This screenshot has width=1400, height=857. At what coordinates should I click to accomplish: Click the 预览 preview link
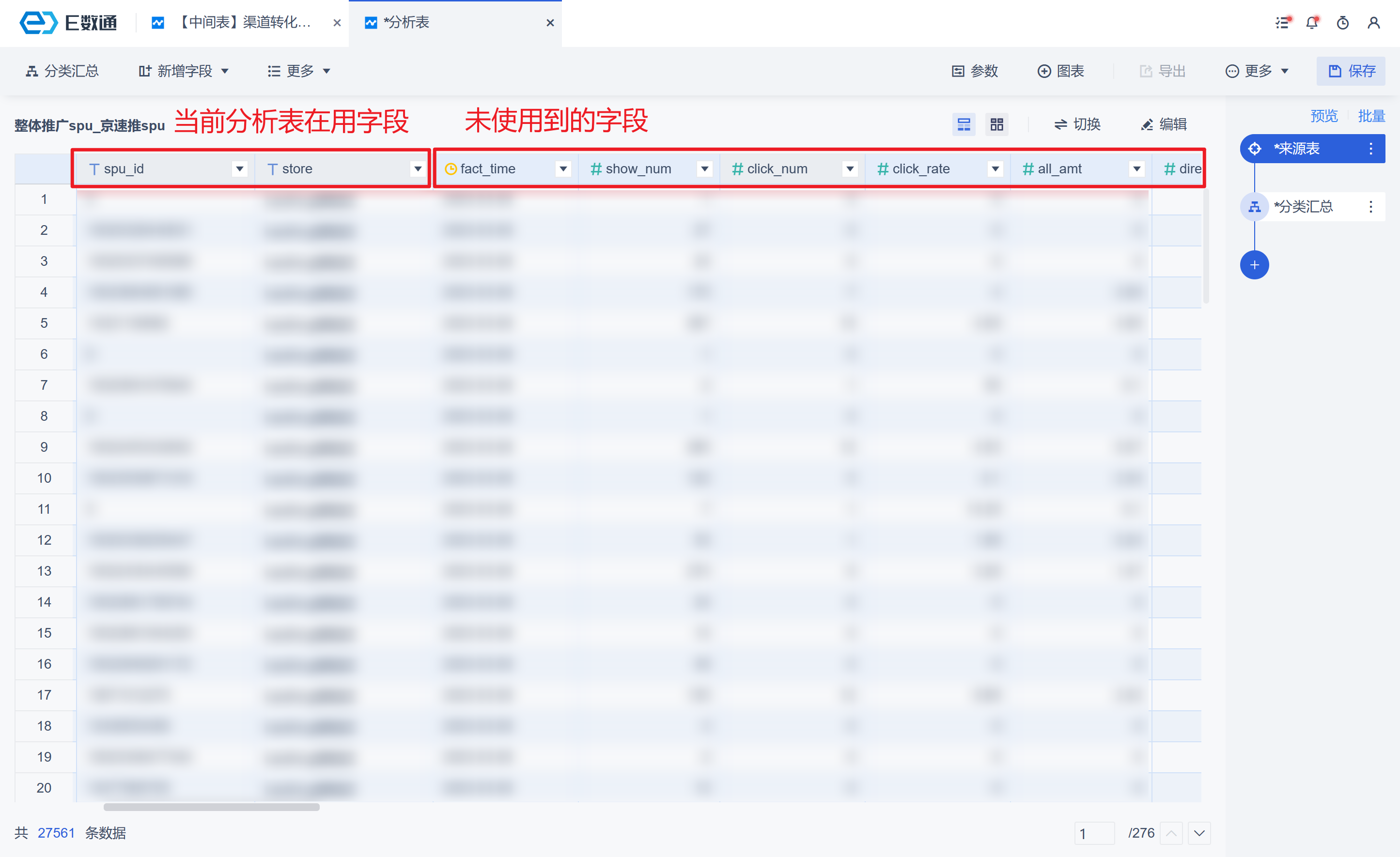coord(1324,116)
